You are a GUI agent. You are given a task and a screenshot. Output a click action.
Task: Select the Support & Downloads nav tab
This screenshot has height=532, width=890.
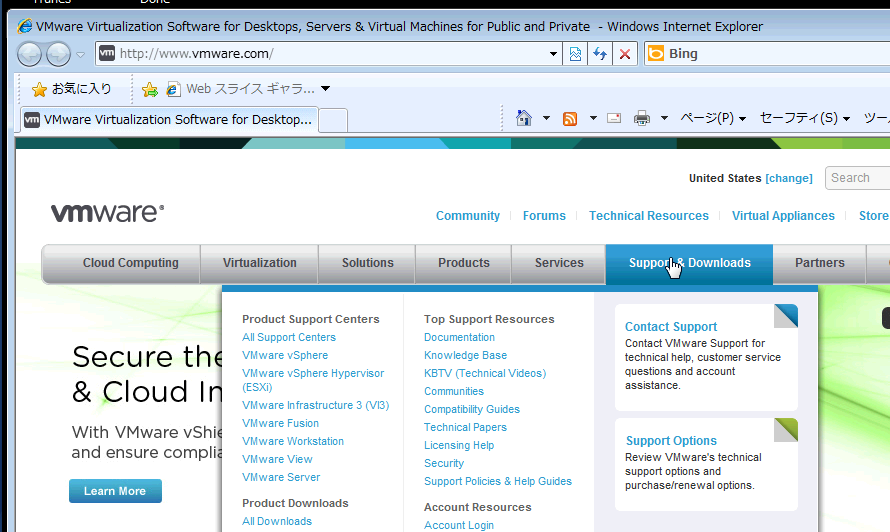point(690,263)
